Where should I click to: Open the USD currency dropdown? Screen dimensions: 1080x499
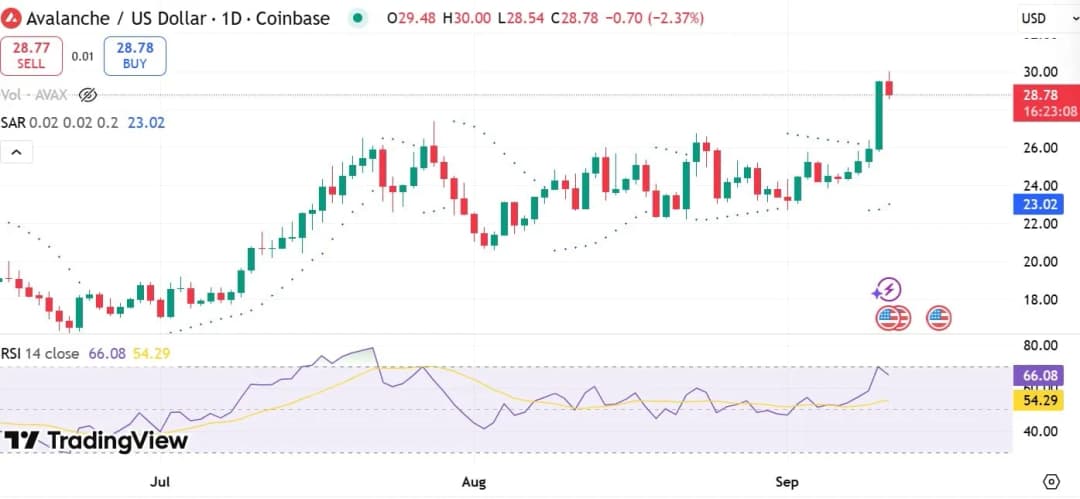[1043, 19]
